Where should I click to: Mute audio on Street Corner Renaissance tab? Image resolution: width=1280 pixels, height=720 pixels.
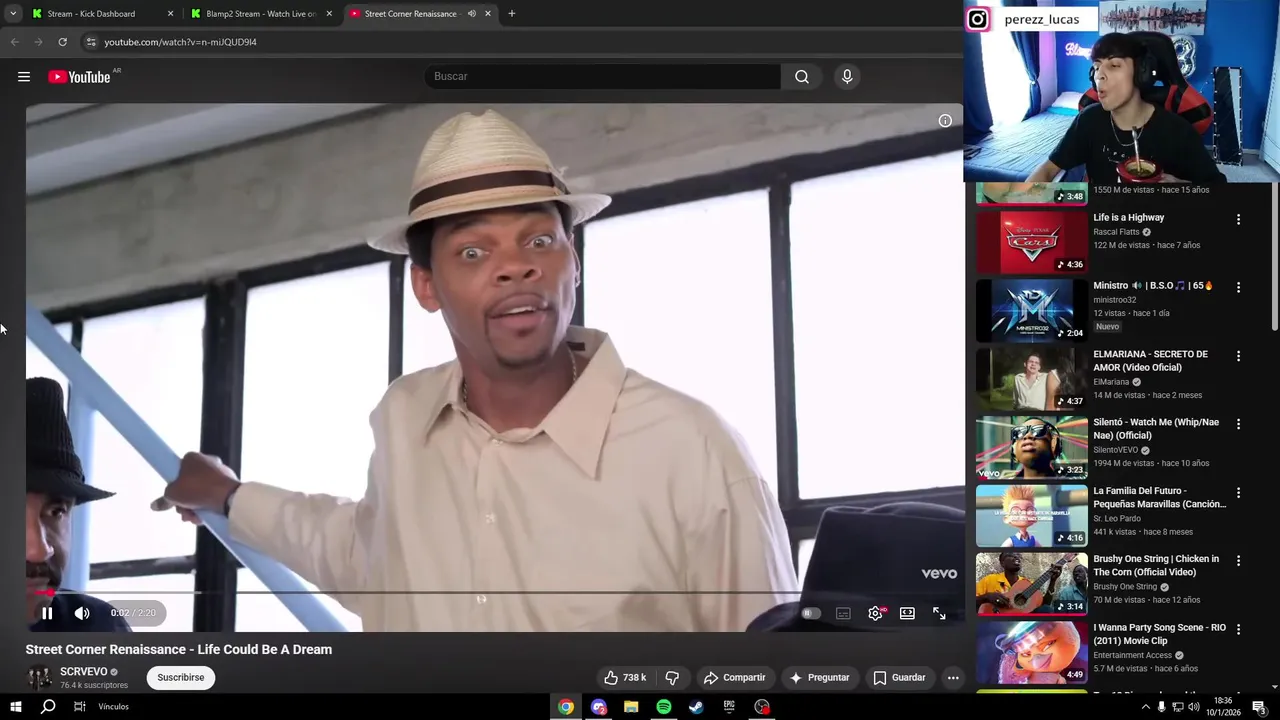[x=471, y=14]
